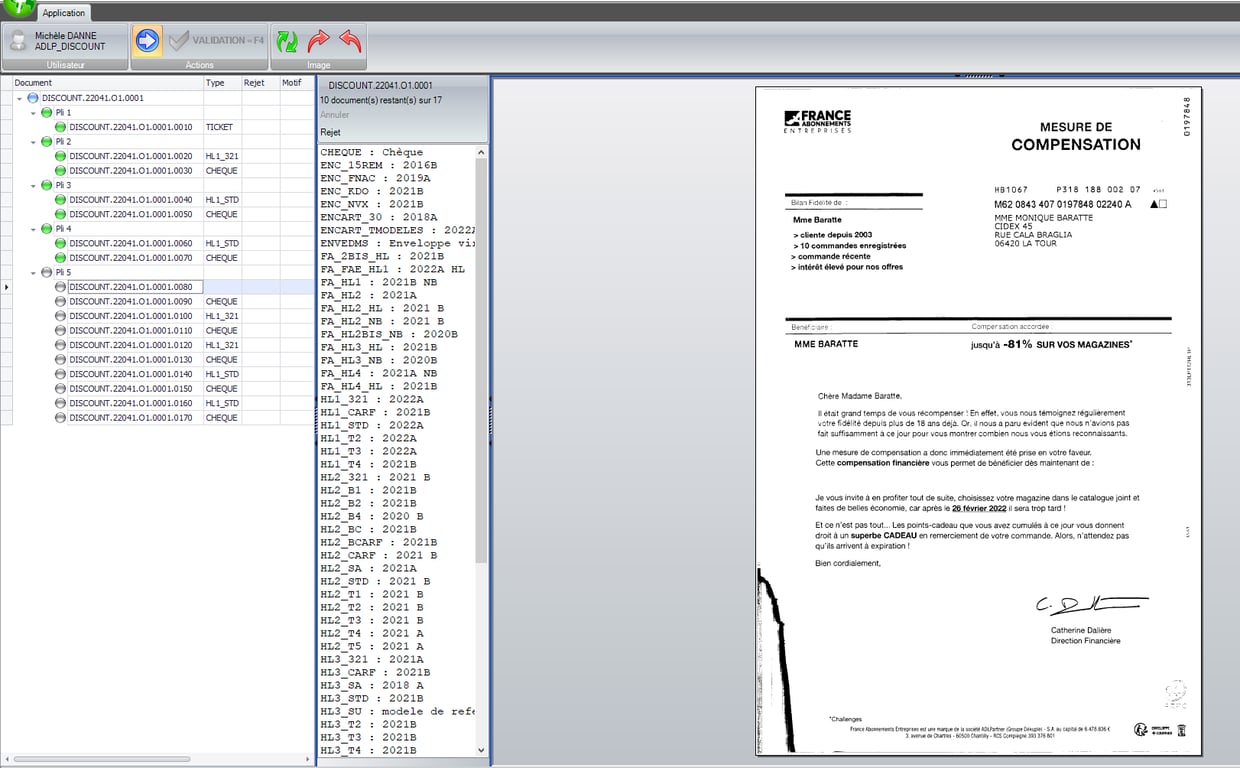Click the grey icon of document .0001.0090
The width and height of the screenshot is (1240, 768).
pos(60,301)
